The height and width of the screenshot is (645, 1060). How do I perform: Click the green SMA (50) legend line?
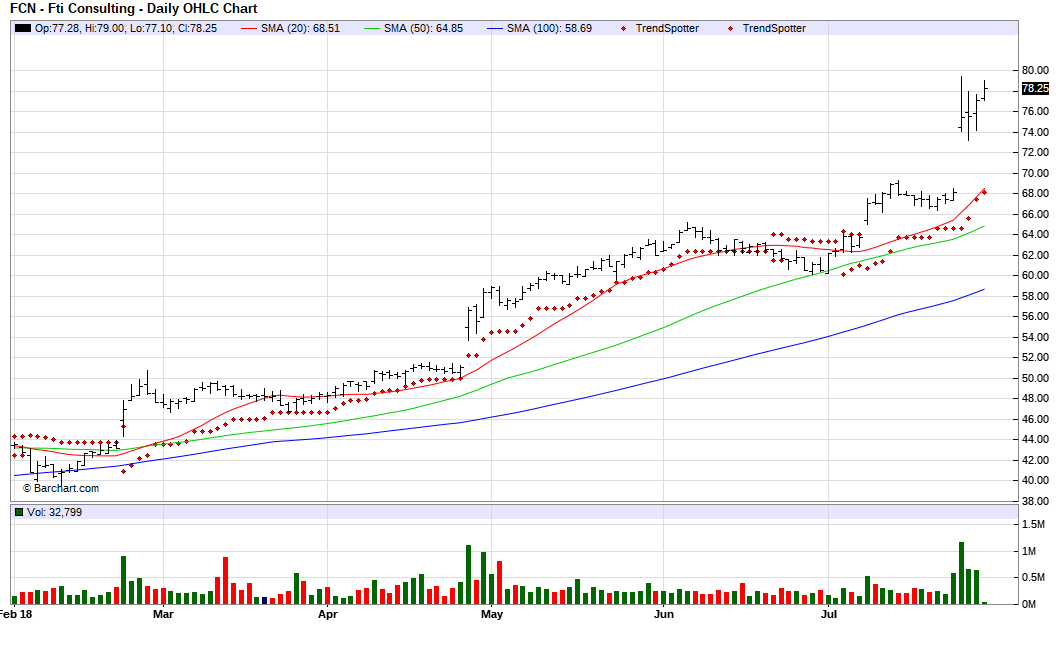pos(372,28)
